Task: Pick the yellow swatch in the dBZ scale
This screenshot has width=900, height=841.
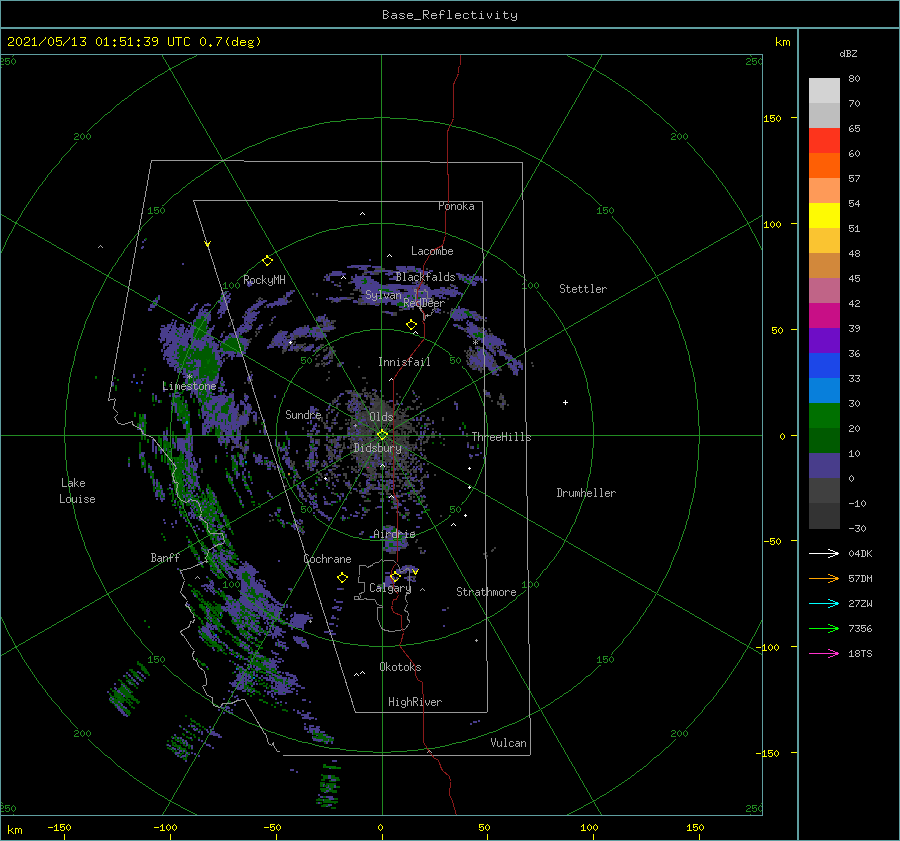Action: coord(824,215)
